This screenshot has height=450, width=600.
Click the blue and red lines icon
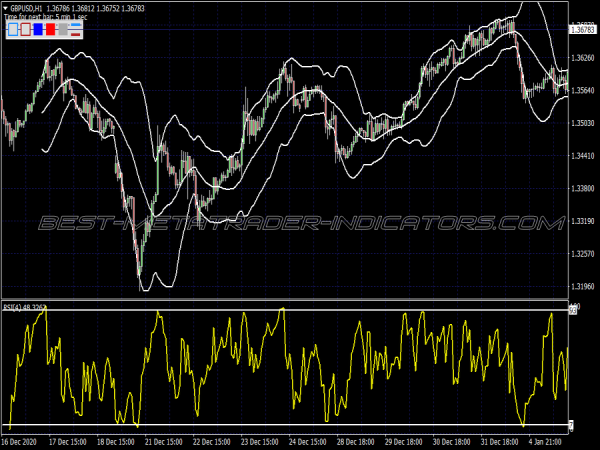pyautogui.click(x=76, y=29)
